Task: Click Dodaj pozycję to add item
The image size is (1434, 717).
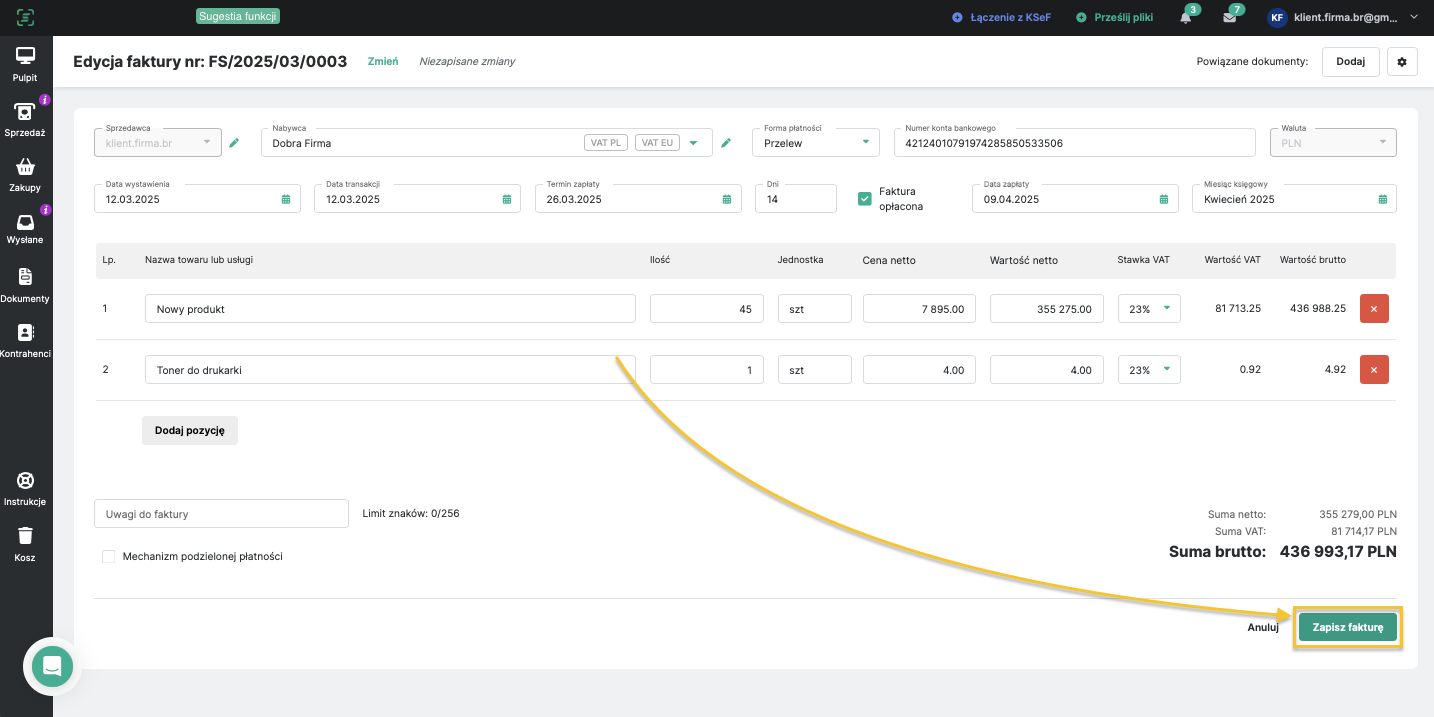Action: (x=190, y=430)
